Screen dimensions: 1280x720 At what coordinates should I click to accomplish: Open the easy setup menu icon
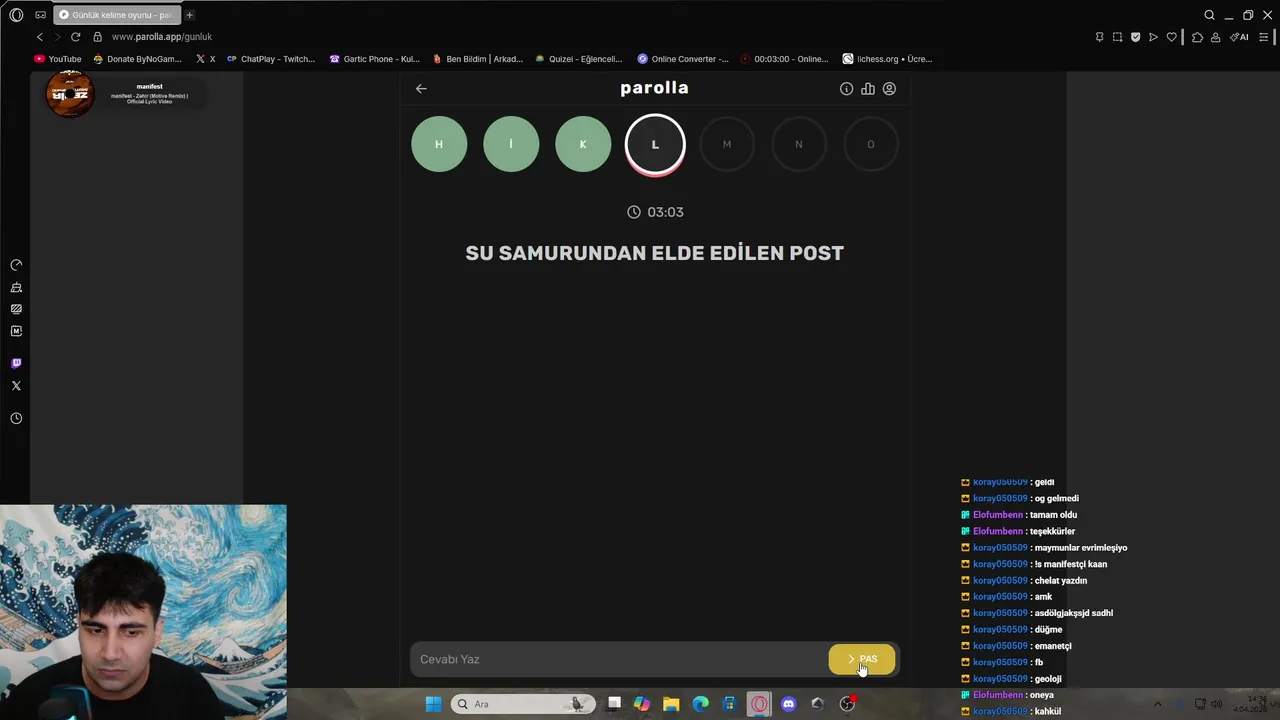coord(1265,37)
